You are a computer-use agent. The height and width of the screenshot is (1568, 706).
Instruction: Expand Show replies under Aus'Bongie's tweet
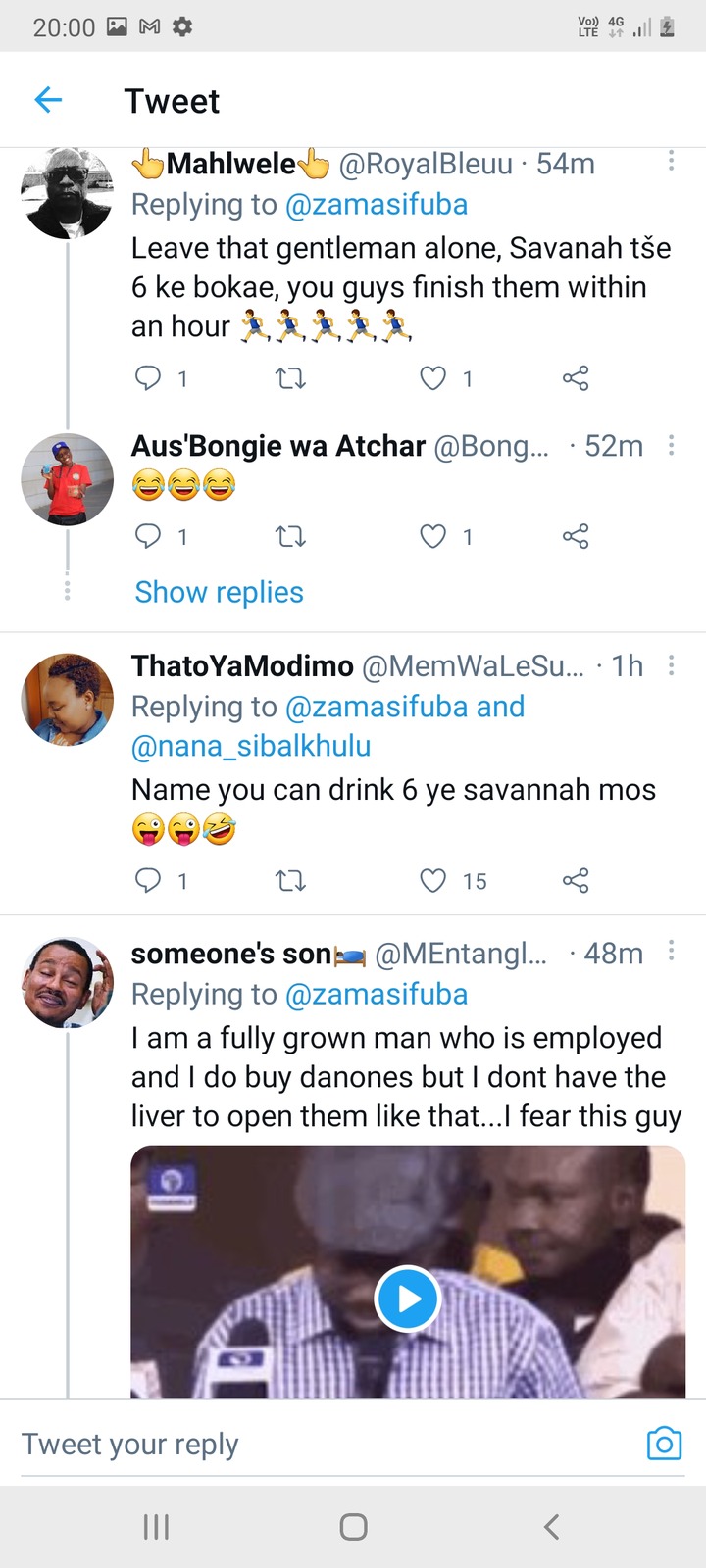219,592
